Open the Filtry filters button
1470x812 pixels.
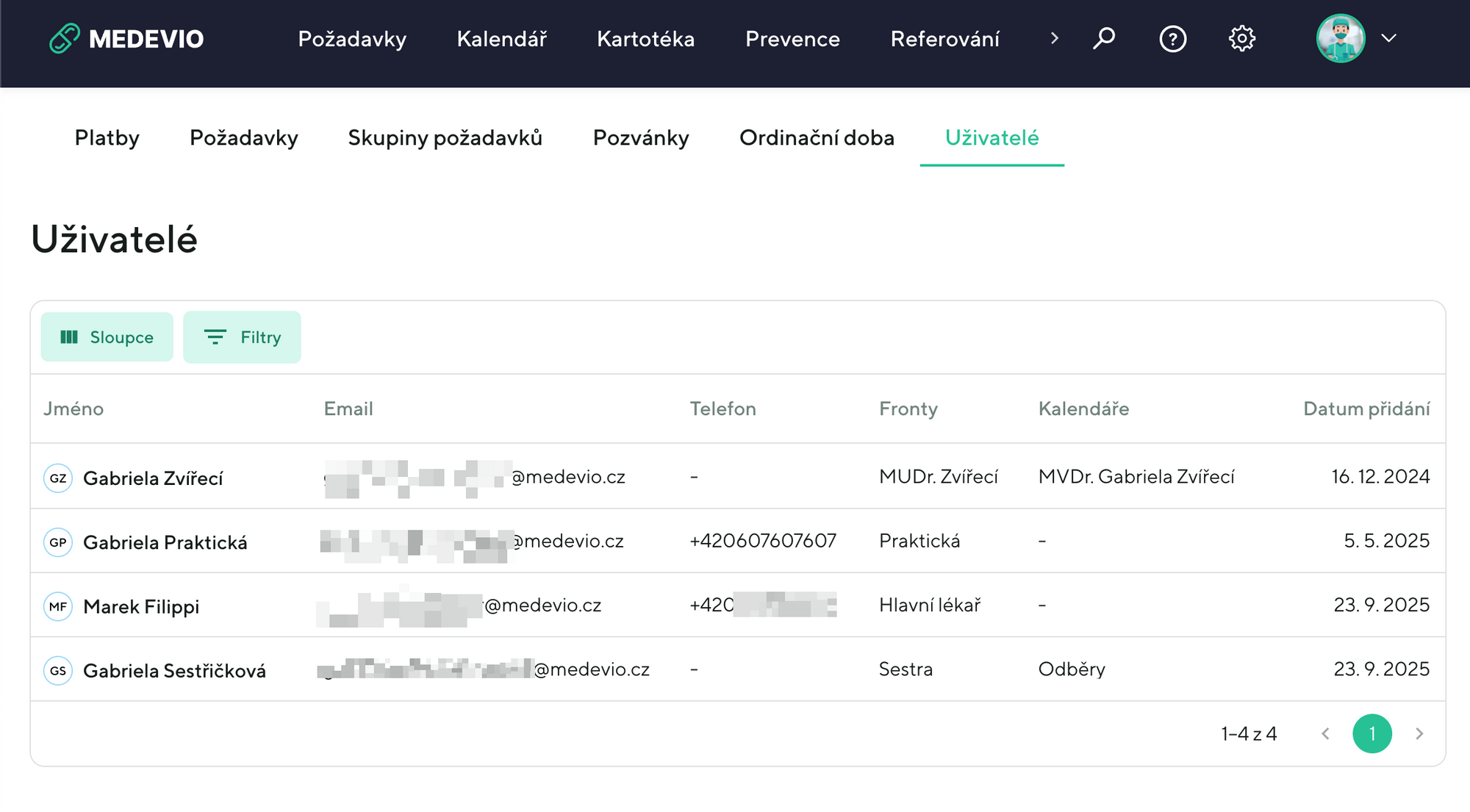click(x=242, y=337)
